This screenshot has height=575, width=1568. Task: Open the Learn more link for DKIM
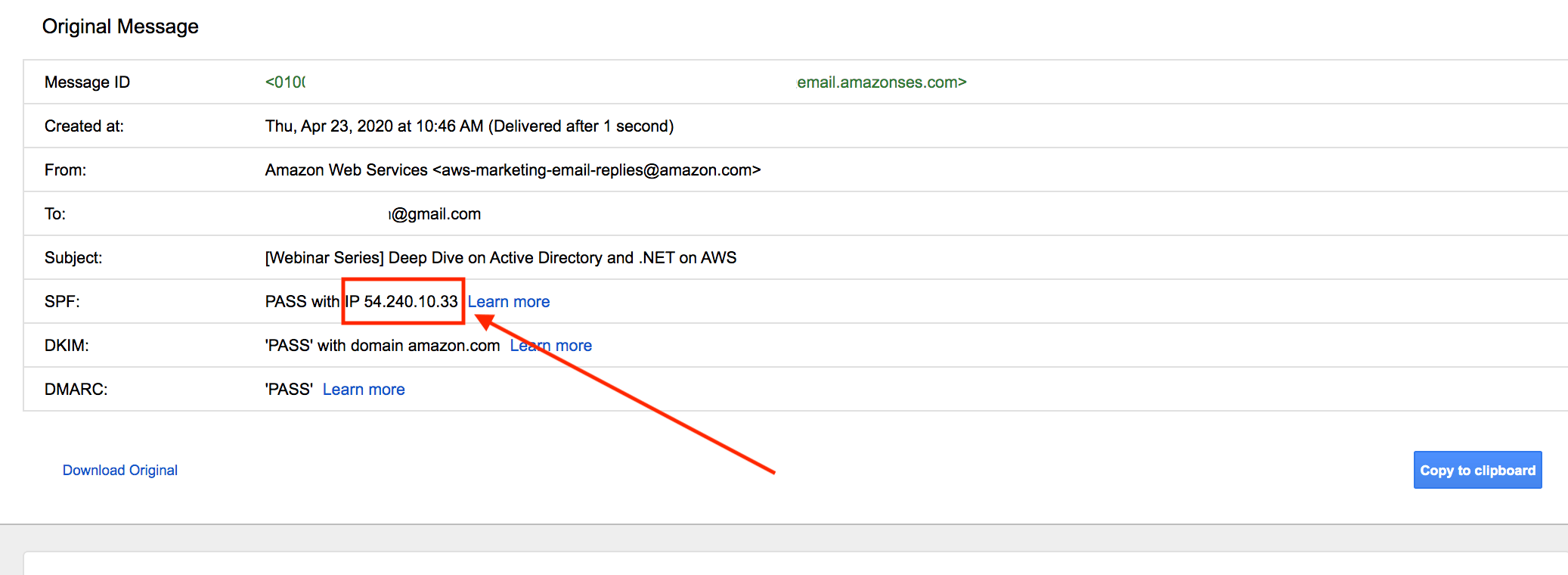coord(551,346)
